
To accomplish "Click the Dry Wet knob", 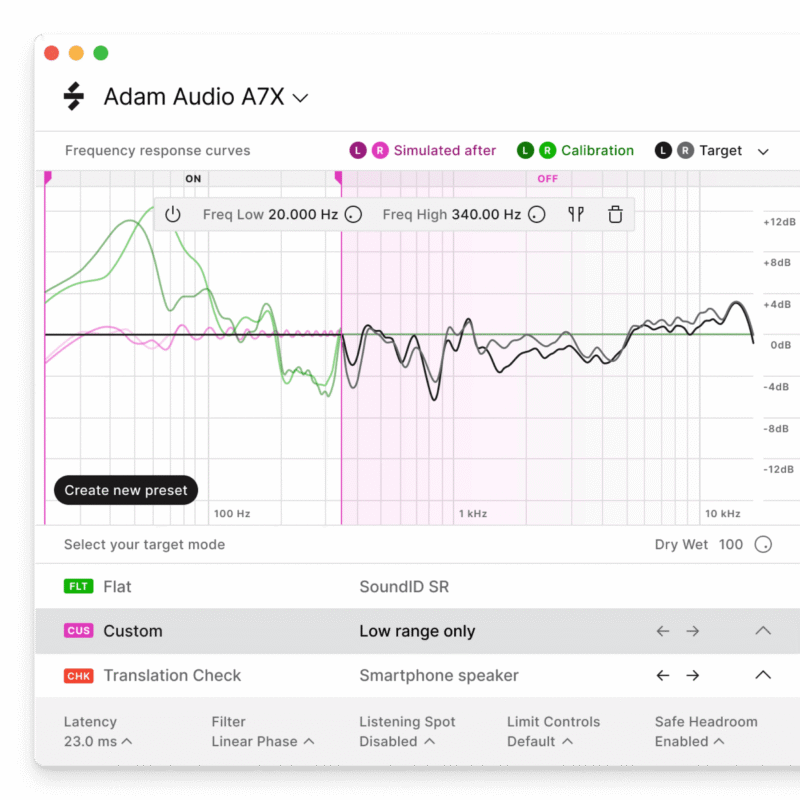I will pyautogui.click(x=763, y=544).
